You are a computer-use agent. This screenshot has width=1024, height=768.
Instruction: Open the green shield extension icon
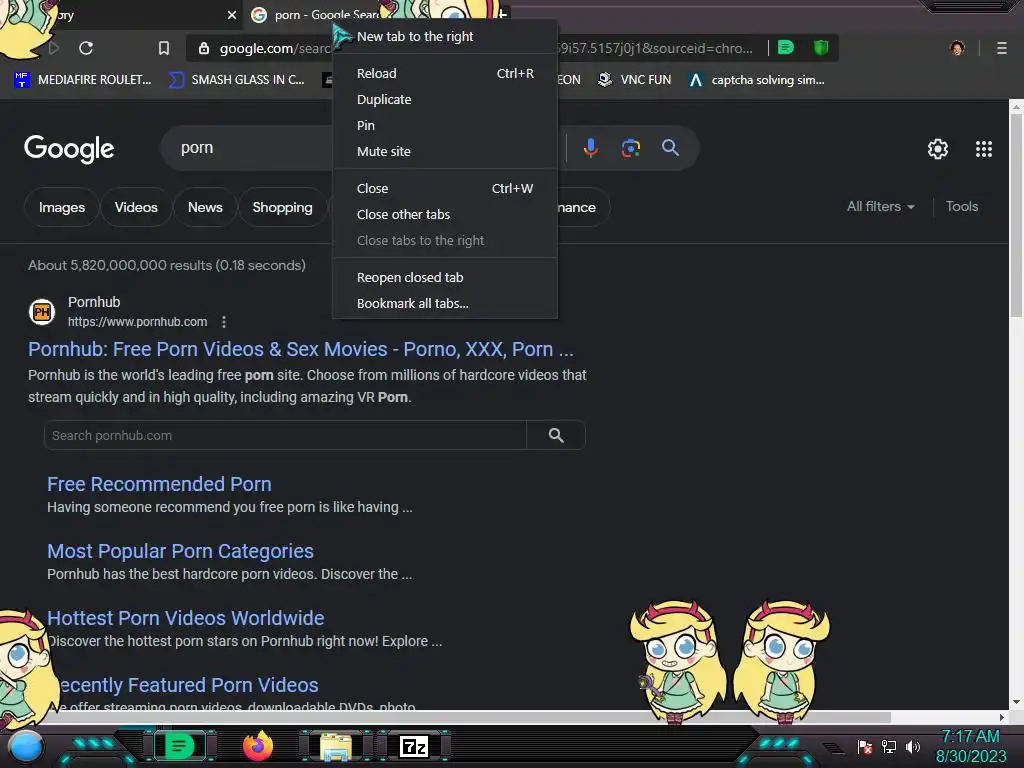click(x=821, y=47)
